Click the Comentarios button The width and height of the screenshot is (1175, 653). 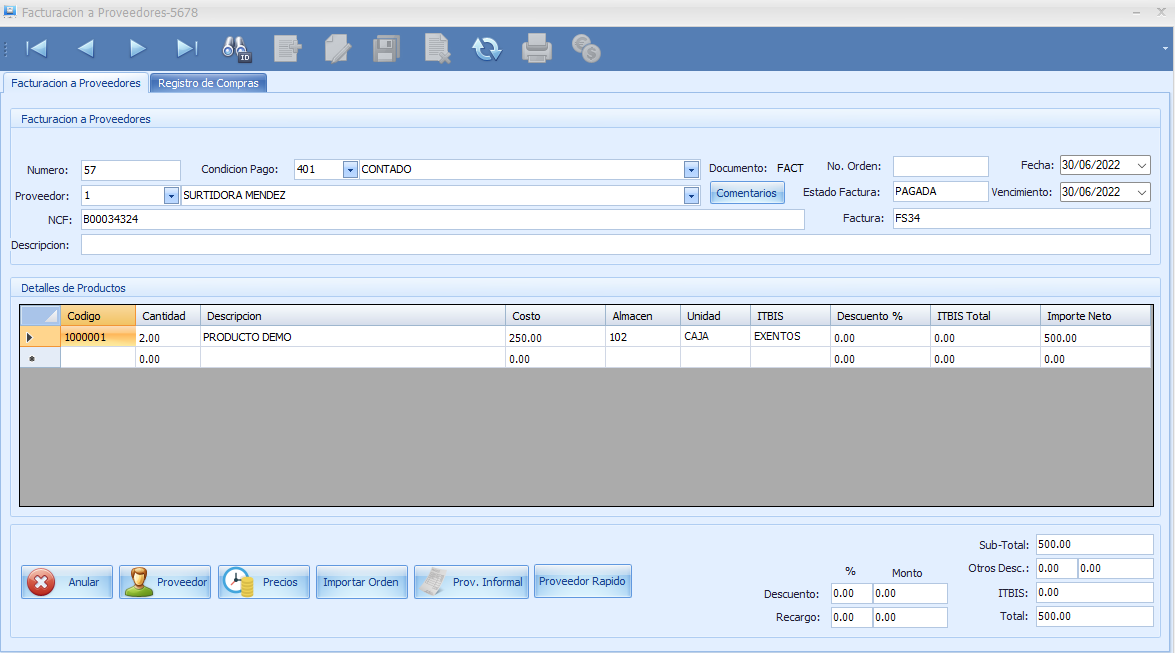[747, 193]
